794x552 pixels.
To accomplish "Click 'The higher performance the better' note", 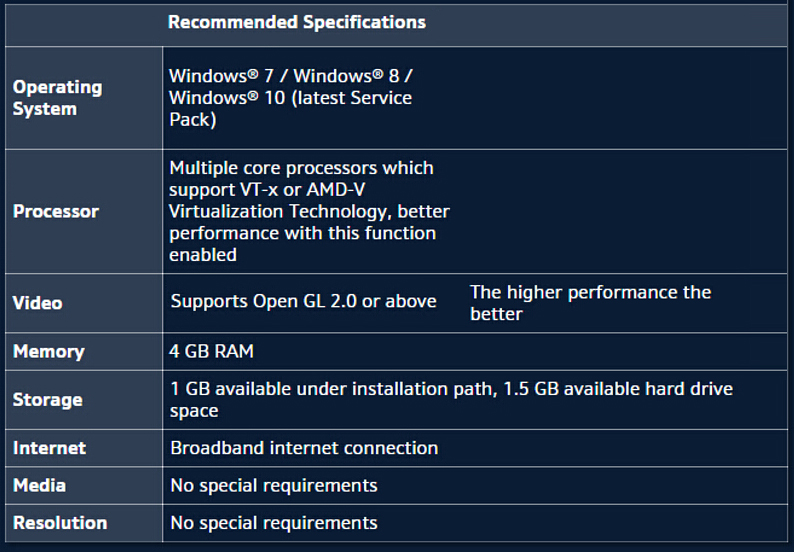I will [590, 303].
